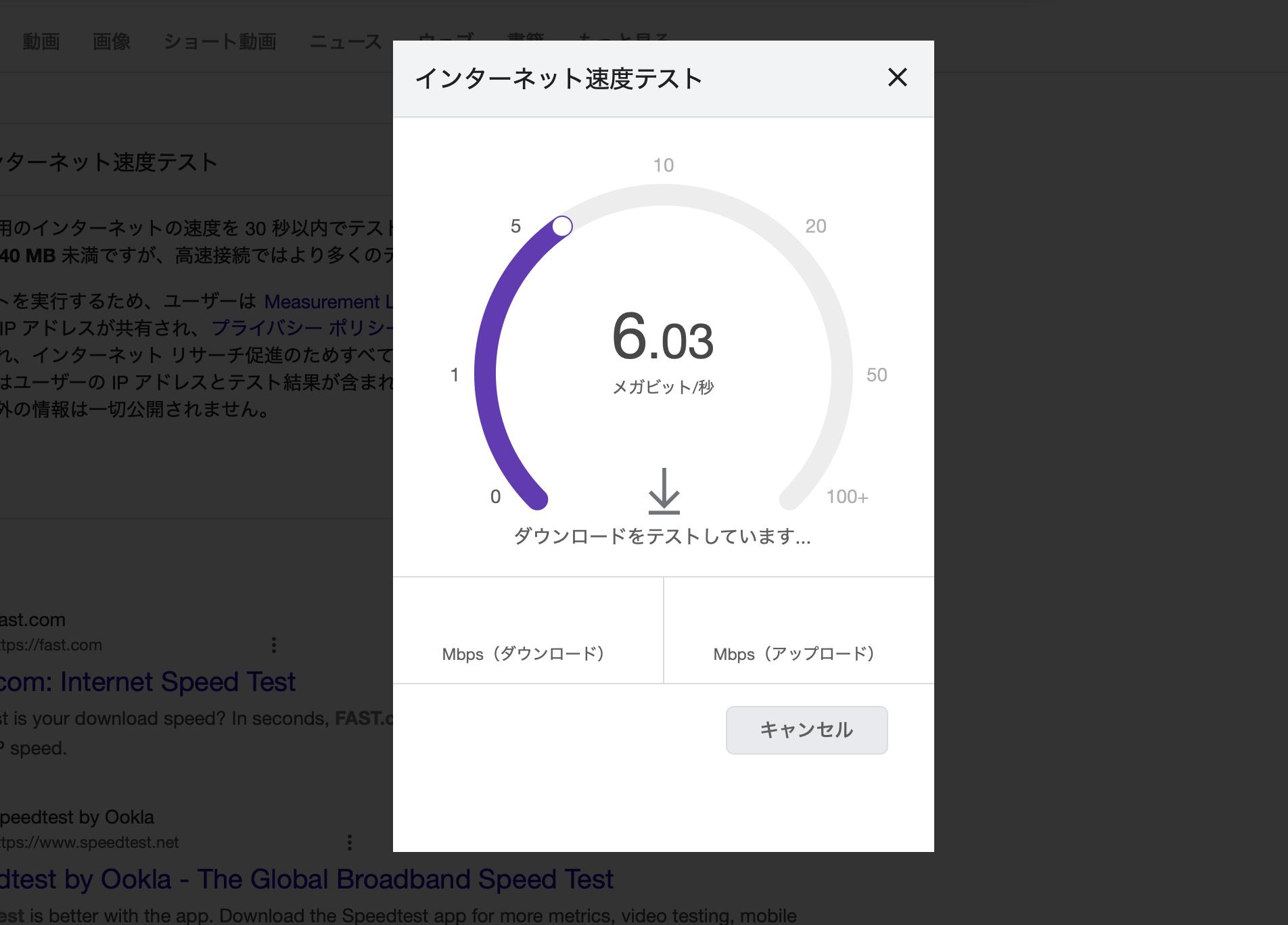1288x925 pixels.
Task: Click the gauge label 100+
Action: coord(847,497)
